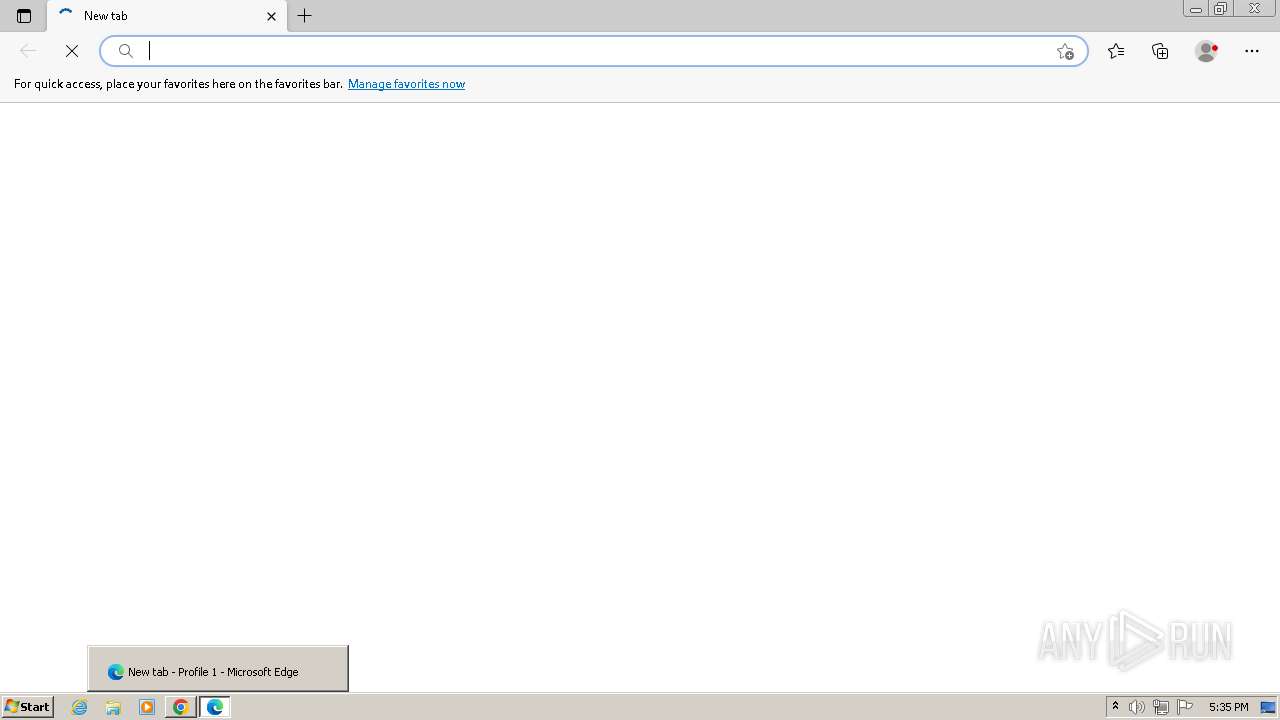Screen dimensions: 1280x720
Task: Launch Internet Explorer from the taskbar
Action: tap(80, 707)
